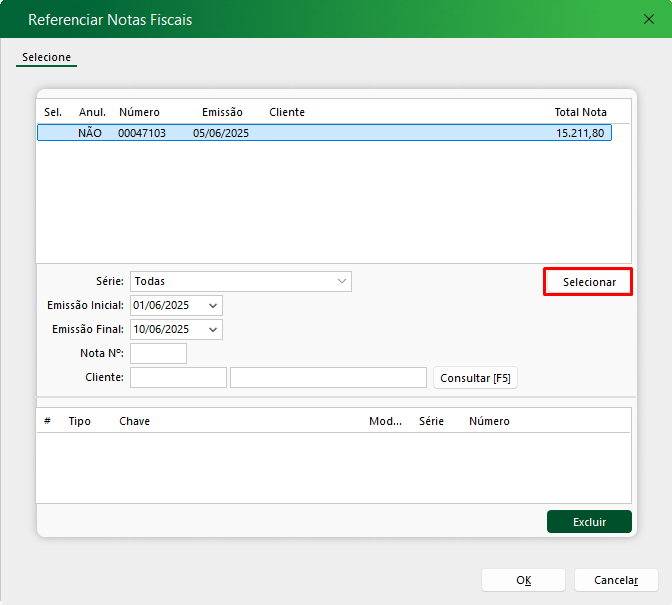Viewport: 672px width, 605px height.
Task: Sort invoices by Emissão column header
Action: pyautogui.click(x=222, y=112)
